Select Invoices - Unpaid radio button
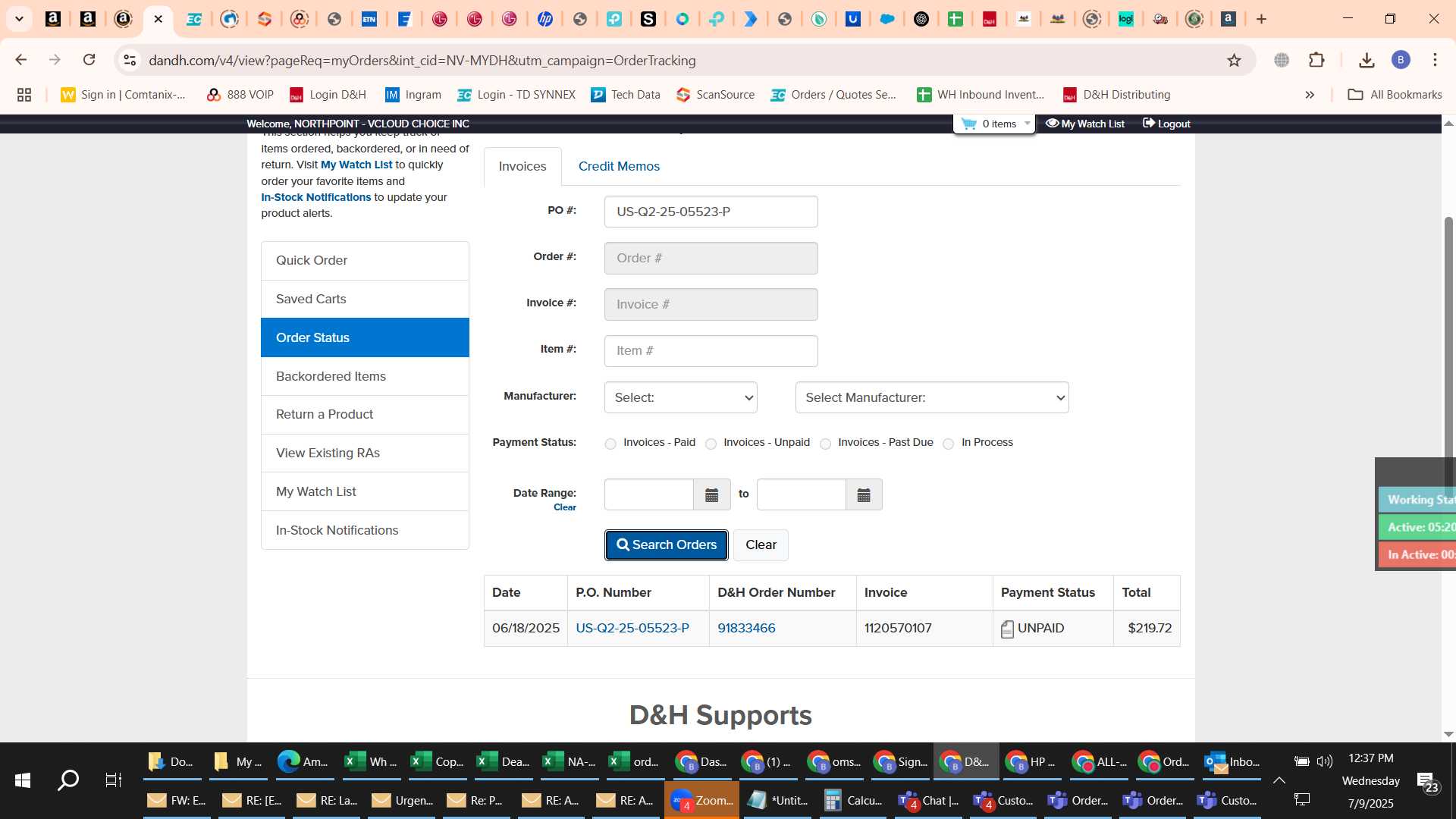The width and height of the screenshot is (1456, 819). pyautogui.click(x=711, y=444)
